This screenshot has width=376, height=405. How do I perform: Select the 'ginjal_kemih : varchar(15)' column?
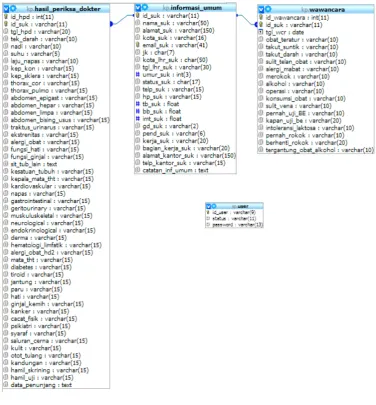[47, 304]
